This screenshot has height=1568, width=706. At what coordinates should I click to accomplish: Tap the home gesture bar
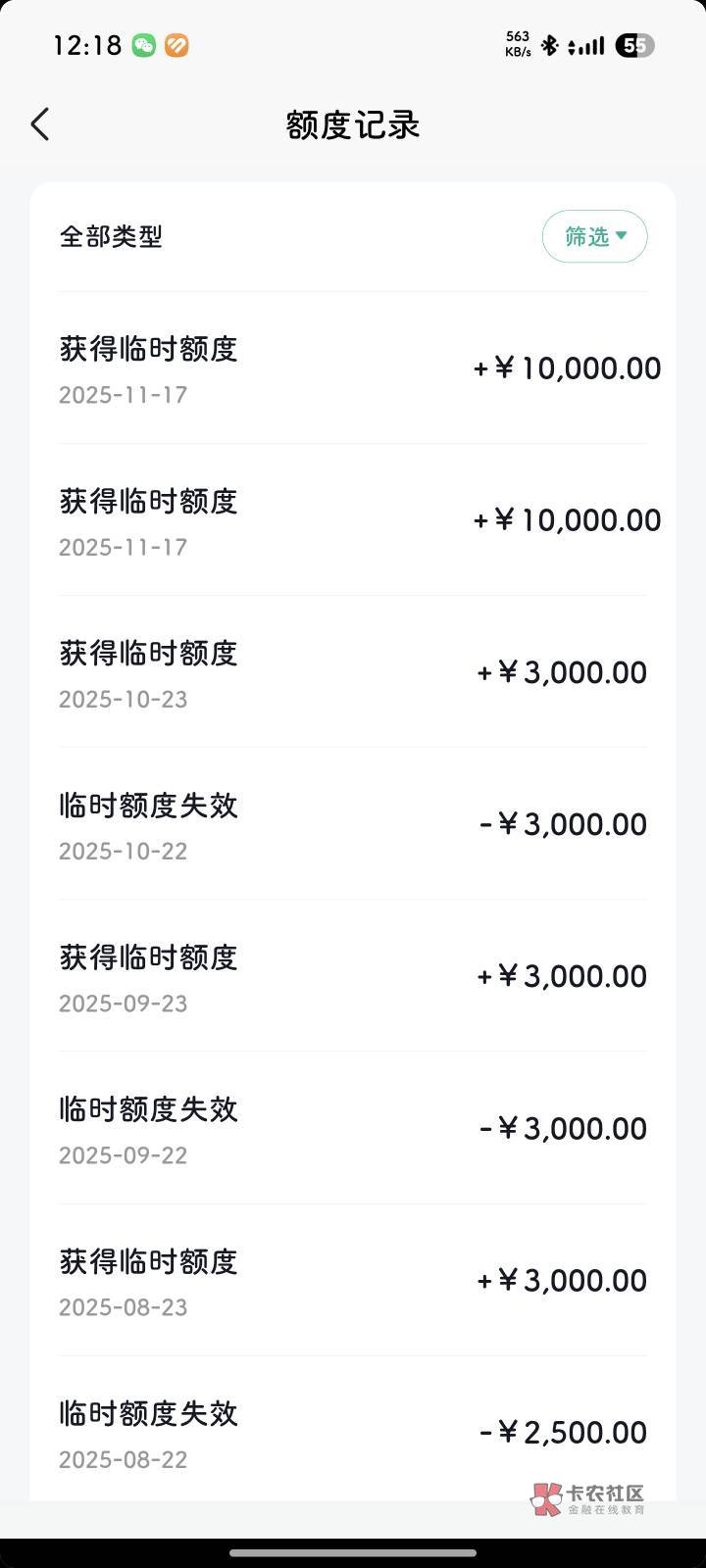353,1552
